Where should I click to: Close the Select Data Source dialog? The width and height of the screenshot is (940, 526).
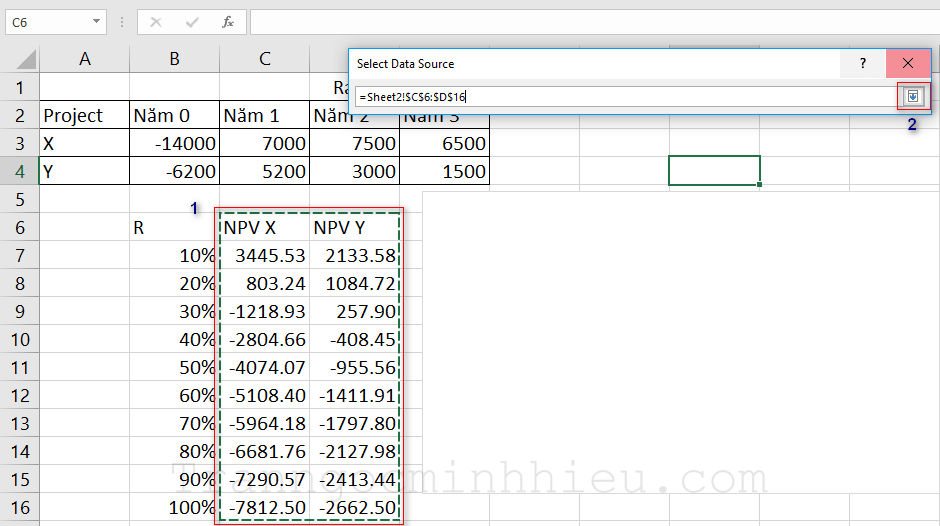click(x=908, y=63)
